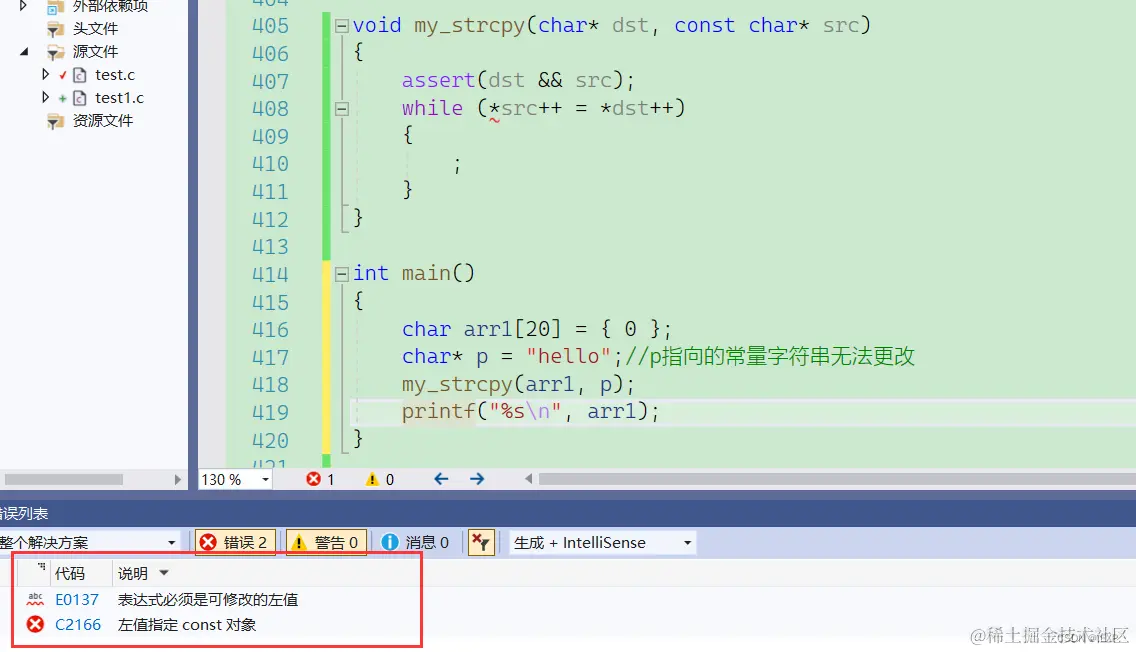Open the 130 % zoom dropdown

[265, 480]
